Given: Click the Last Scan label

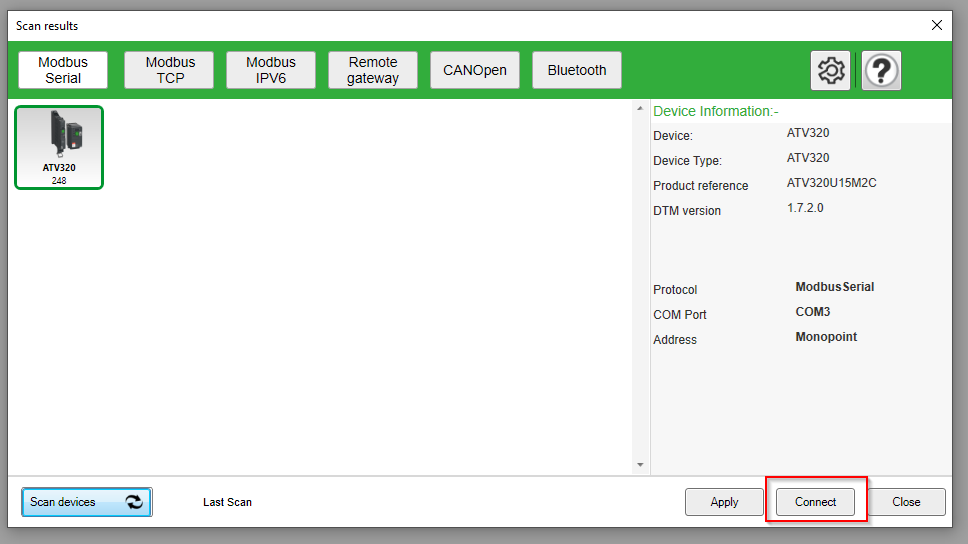Looking at the screenshot, I should pyautogui.click(x=227, y=502).
